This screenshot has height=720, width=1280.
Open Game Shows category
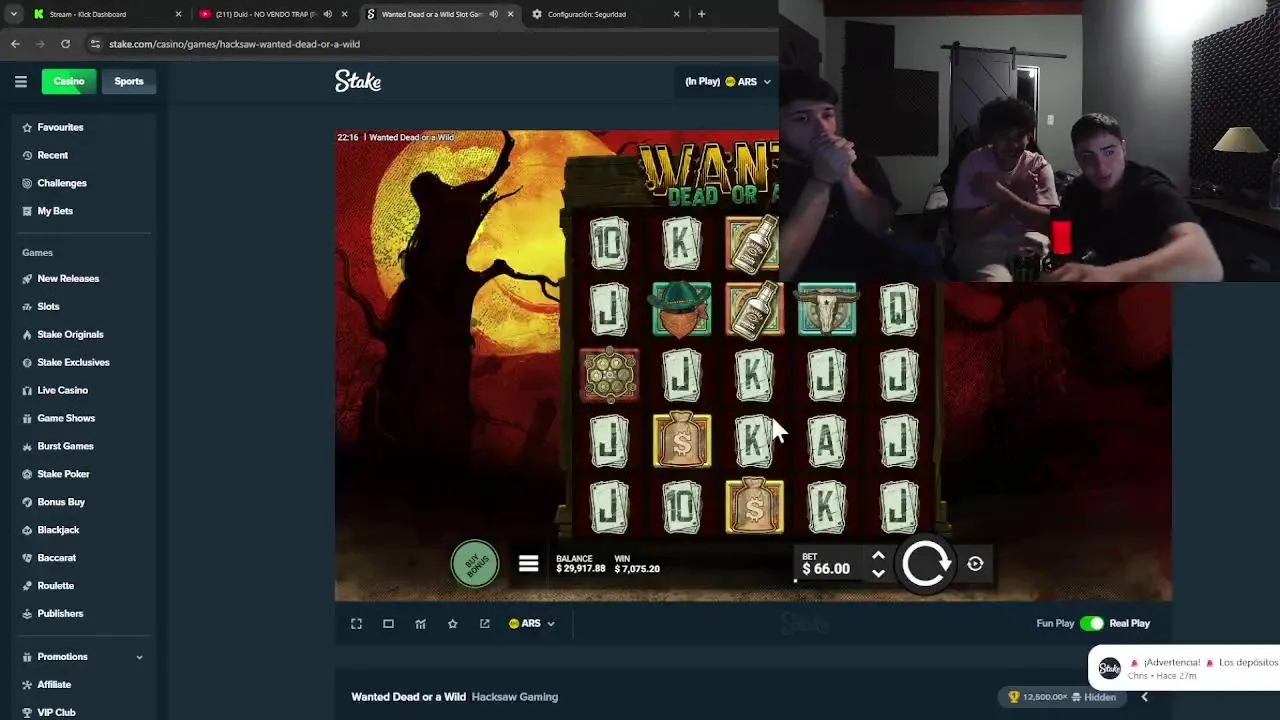66,418
